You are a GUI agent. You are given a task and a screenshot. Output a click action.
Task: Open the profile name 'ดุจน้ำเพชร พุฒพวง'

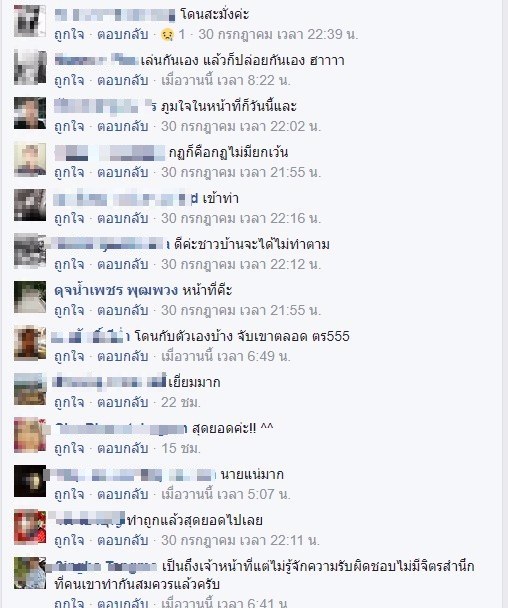point(116,290)
